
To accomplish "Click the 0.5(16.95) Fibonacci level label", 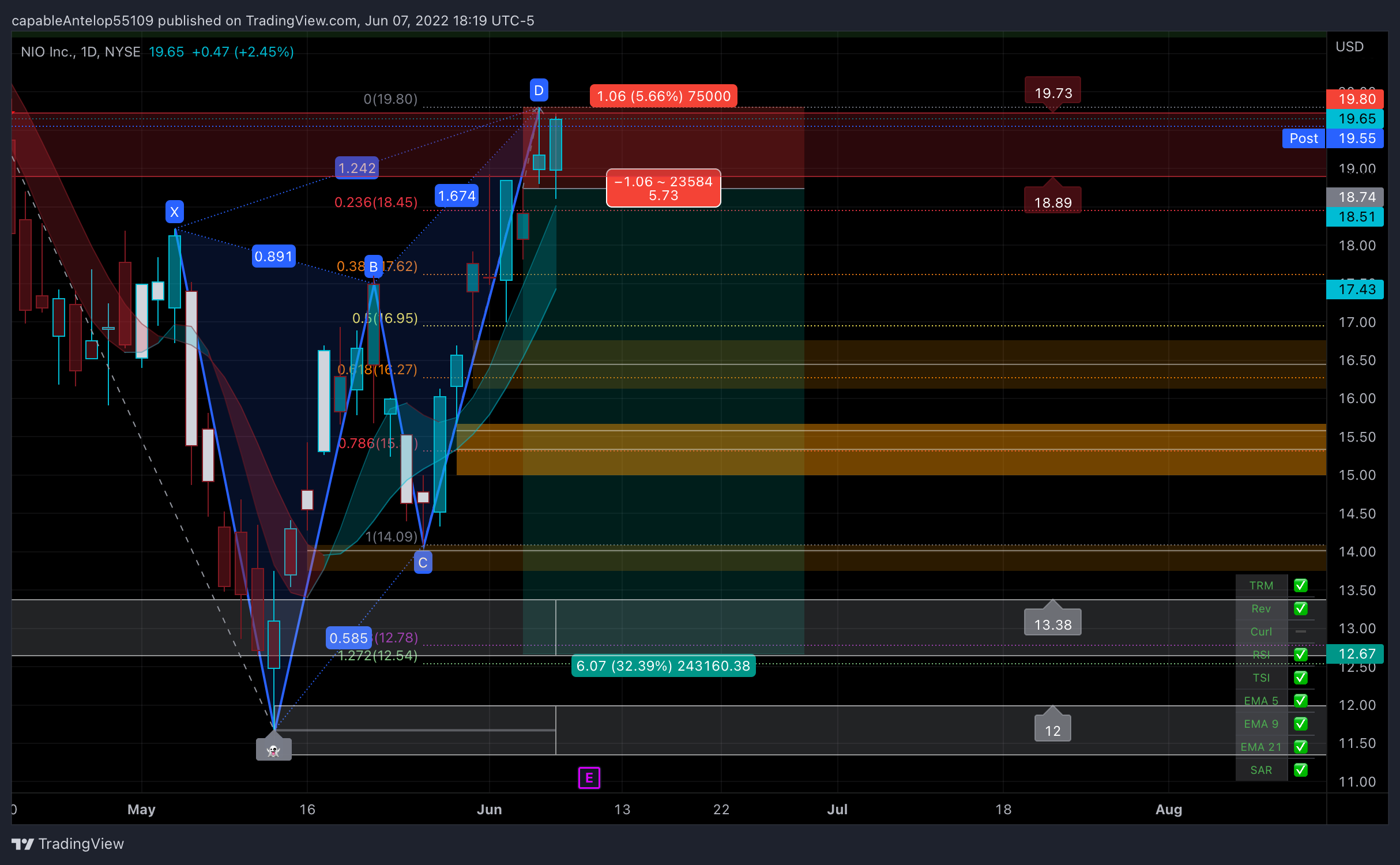I will coord(385,318).
